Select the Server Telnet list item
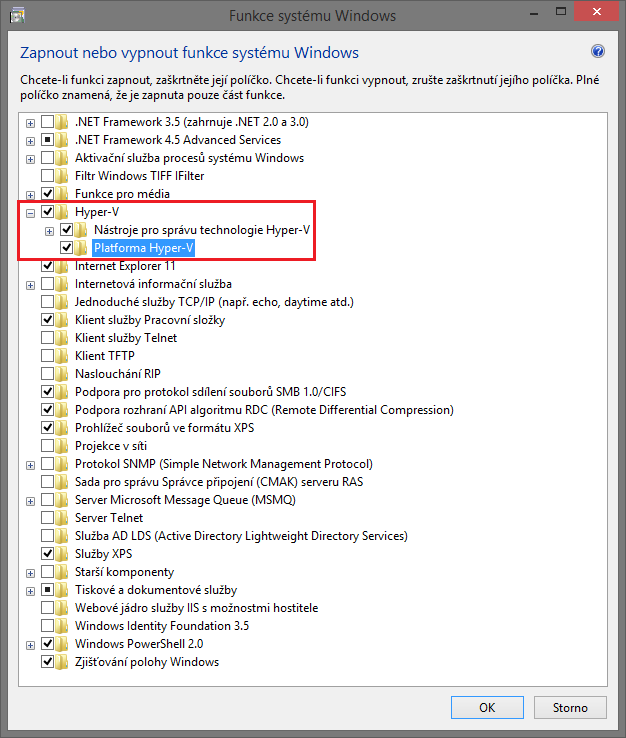Image resolution: width=626 pixels, height=738 pixels. click(109, 518)
